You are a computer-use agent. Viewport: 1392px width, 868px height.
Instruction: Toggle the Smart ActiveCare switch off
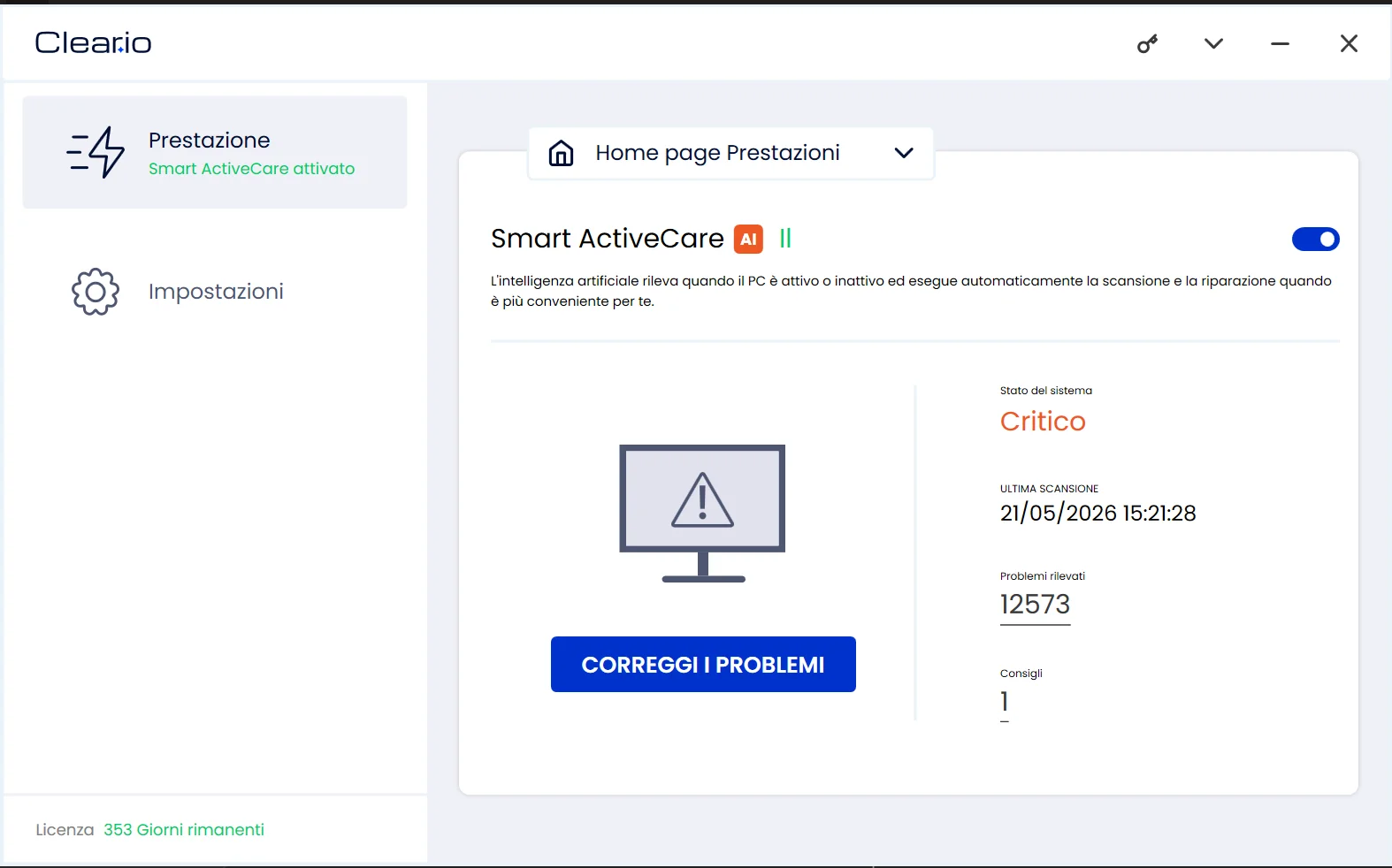pos(1316,240)
